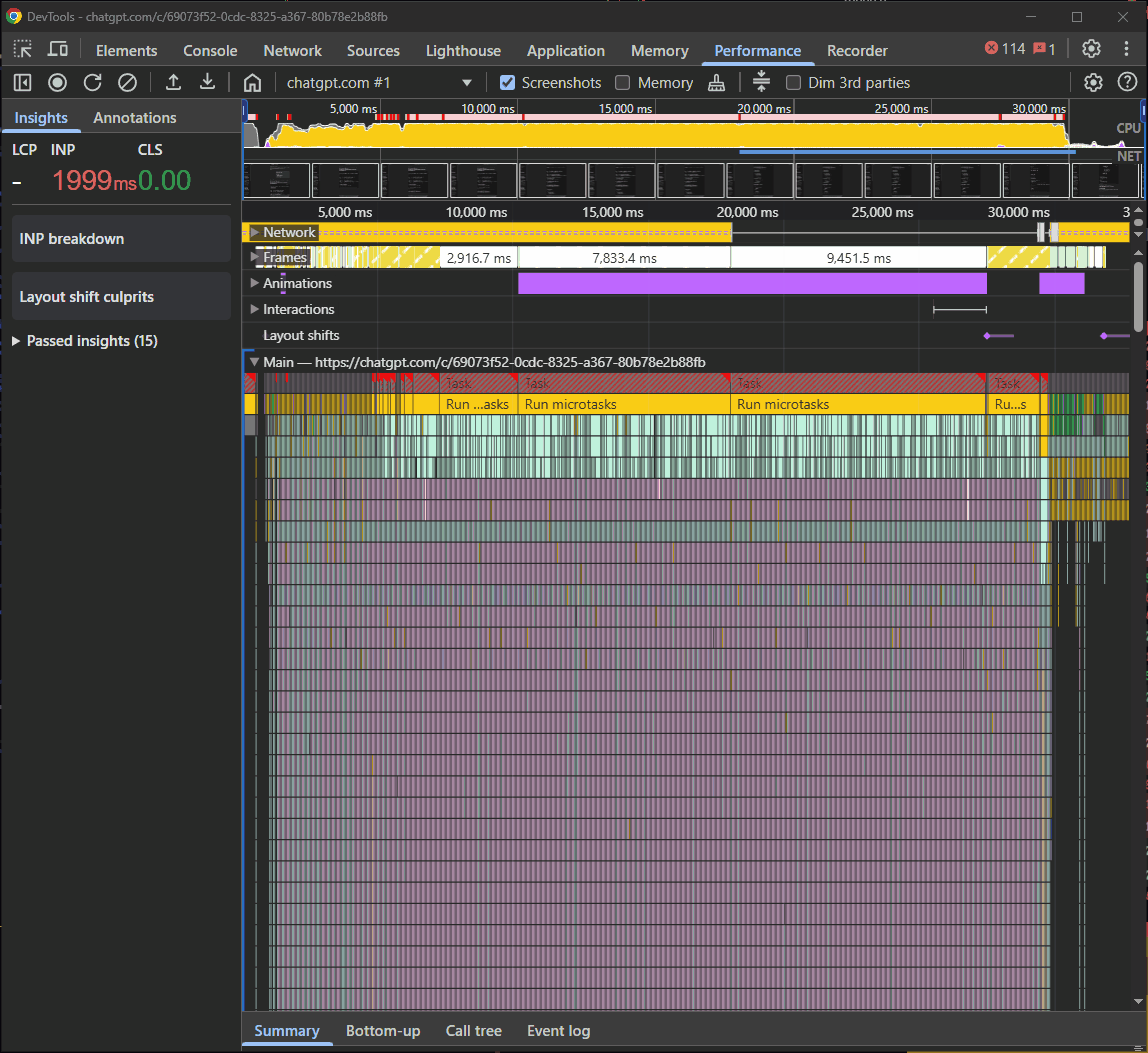Toggle the device toolbar icon
The height and width of the screenshot is (1053, 1148).
[x=58, y=50]
